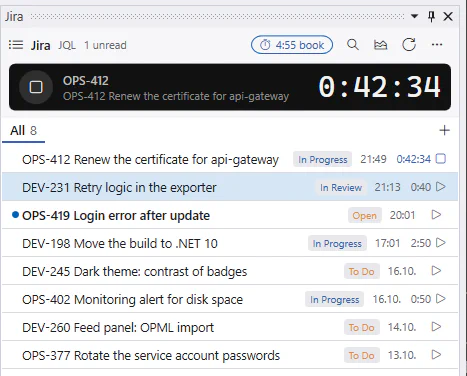This screenshot has height=376, width=467.
Task: Start timer for DEV-245 Dark theme
Action: click(436, 271)
